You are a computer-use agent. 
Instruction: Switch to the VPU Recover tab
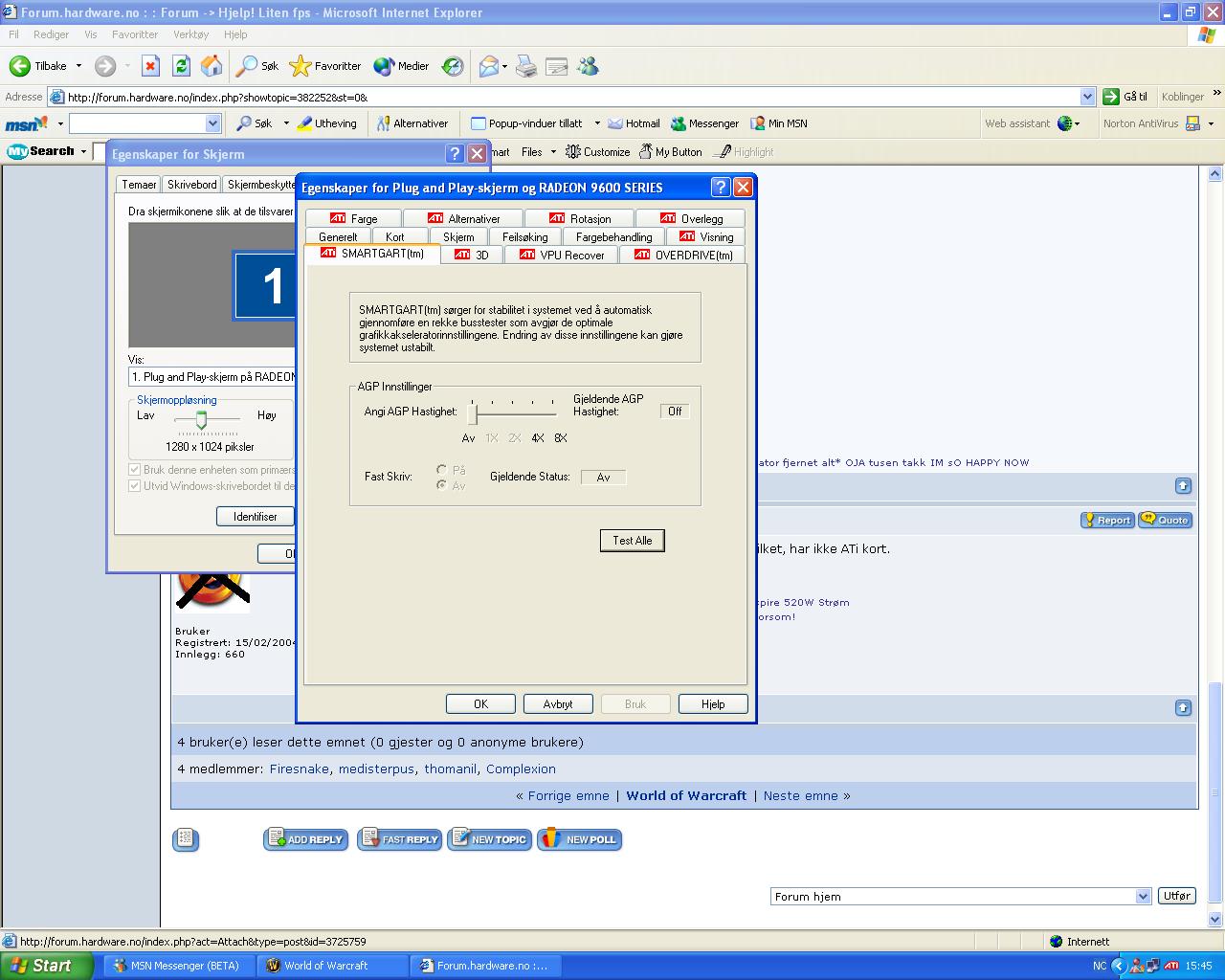click(x=562, y=255)
